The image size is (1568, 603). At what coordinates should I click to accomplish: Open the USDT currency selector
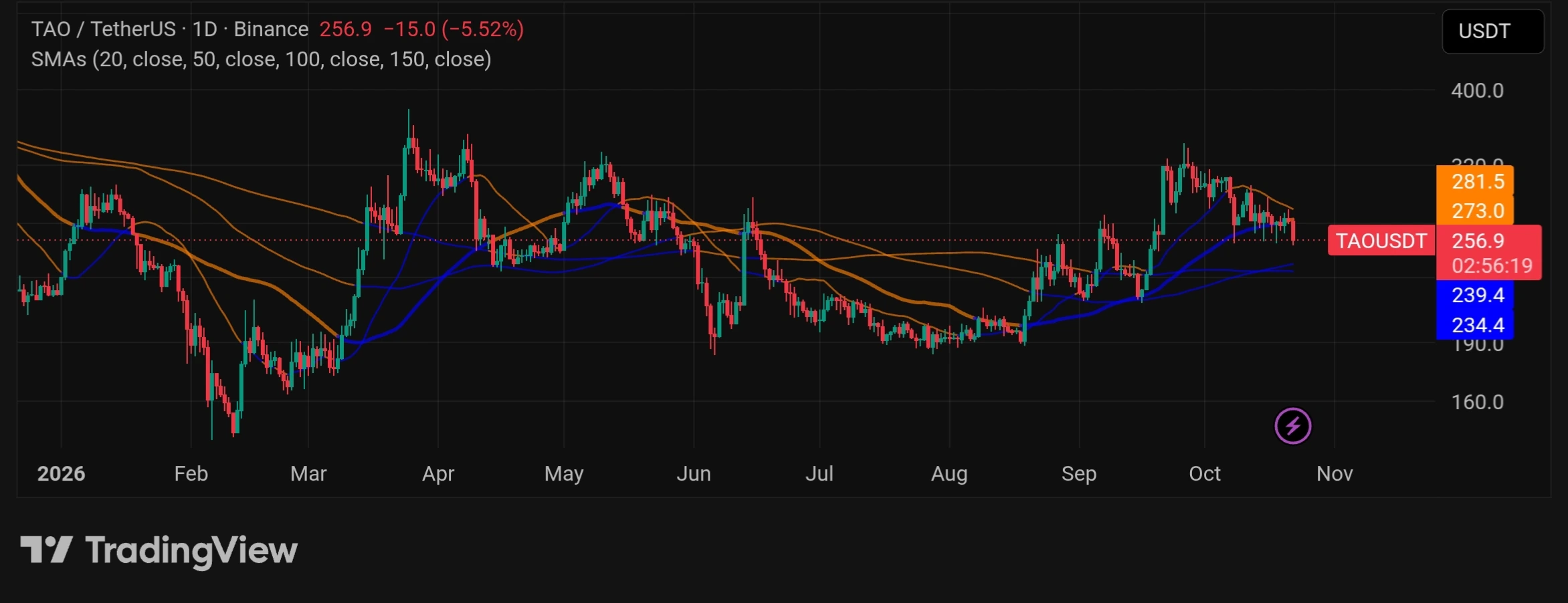pos(1492,31)
